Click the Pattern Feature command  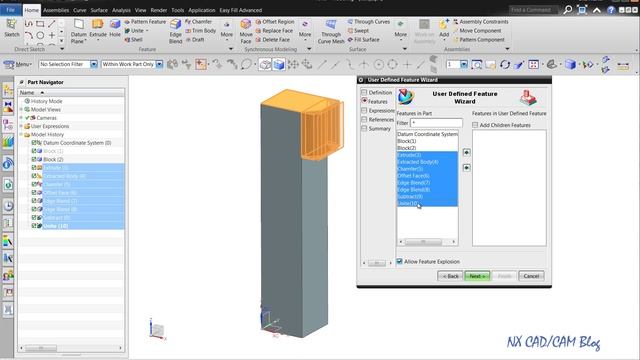click(145, 22)
